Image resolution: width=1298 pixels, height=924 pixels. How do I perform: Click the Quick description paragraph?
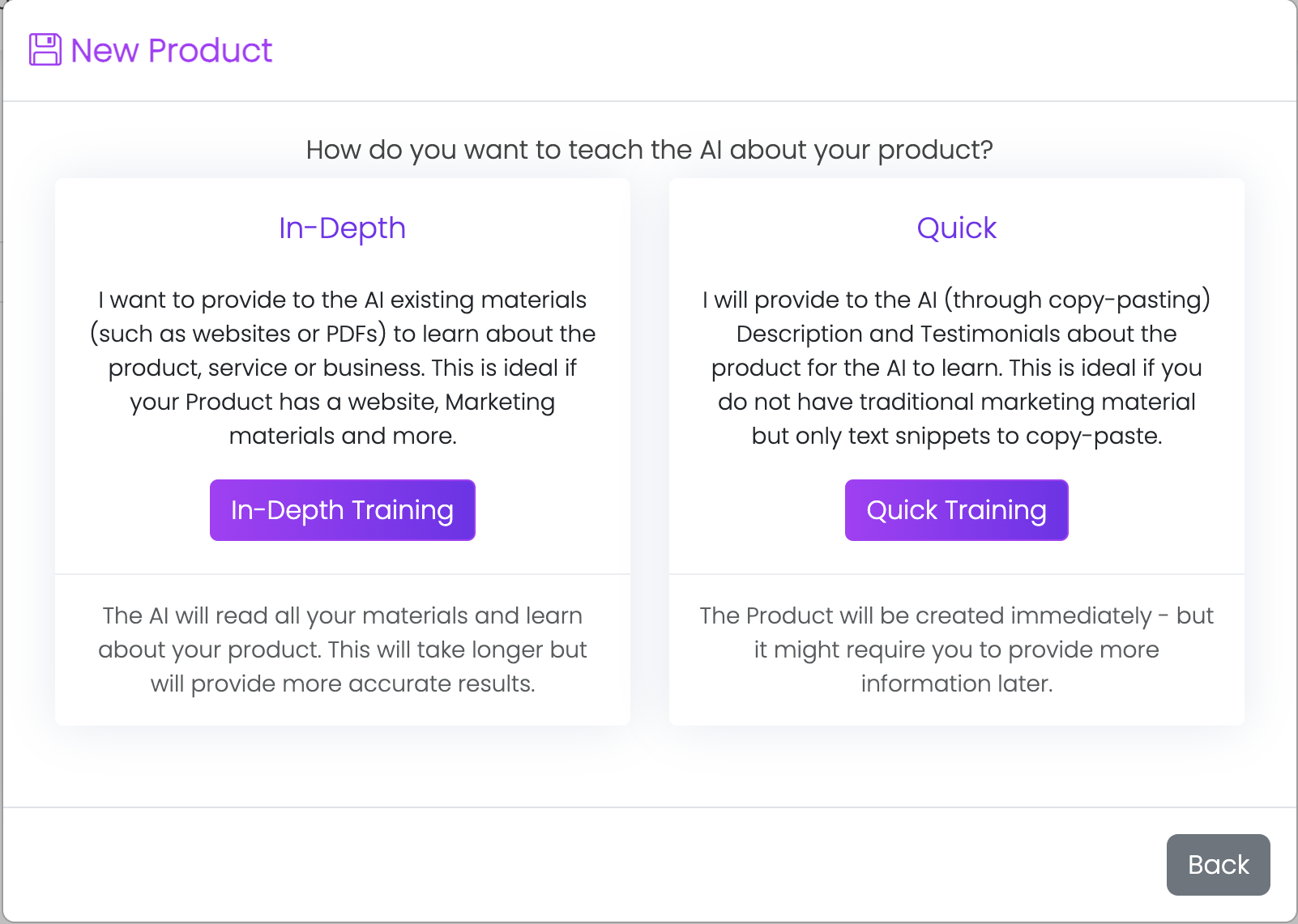957,368
